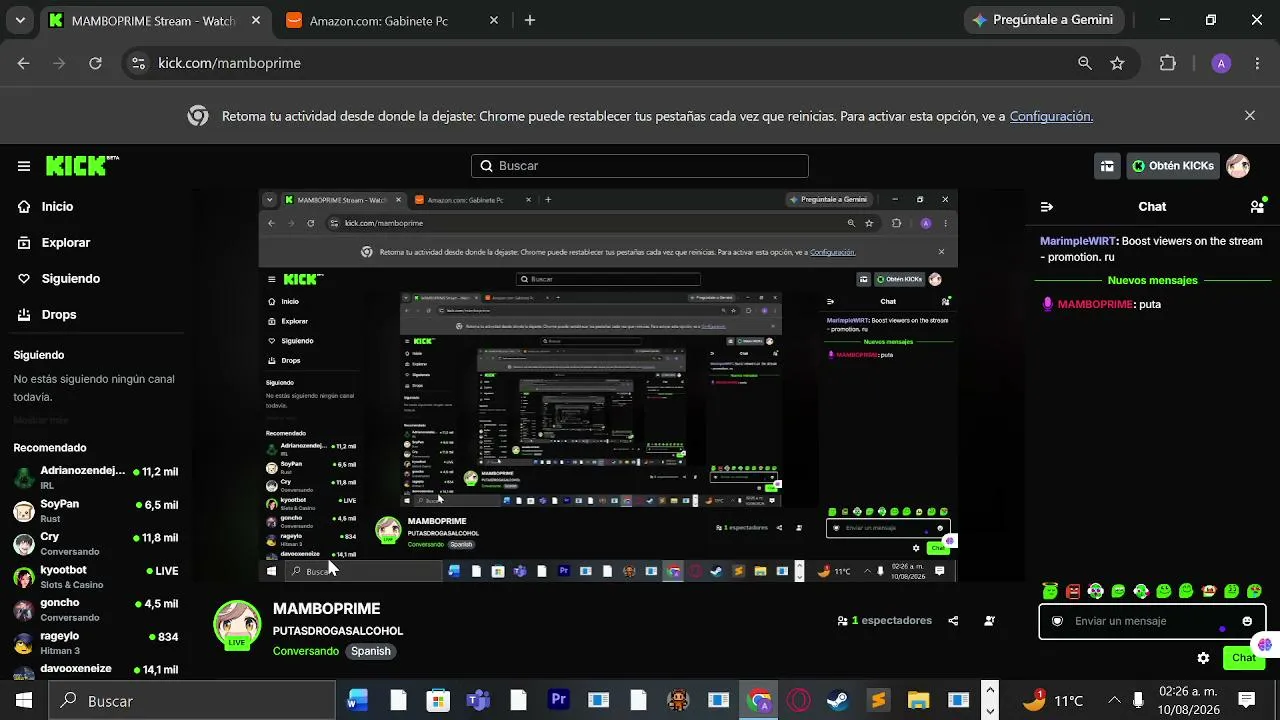
Task: Open the Chrome extensions puzzle icon
Action: 1167,63
